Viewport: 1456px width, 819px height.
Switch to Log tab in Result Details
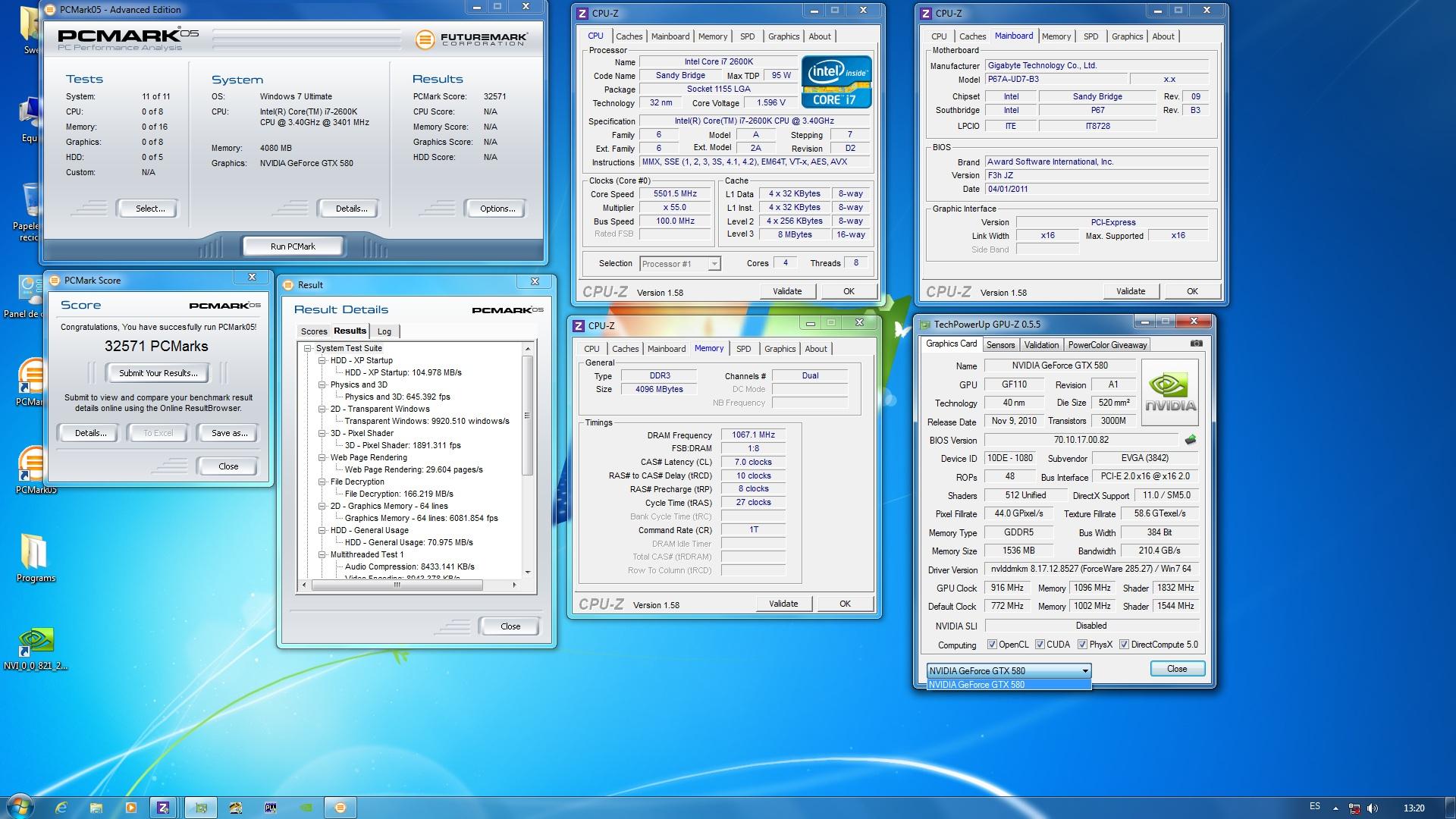pos(384,331)
